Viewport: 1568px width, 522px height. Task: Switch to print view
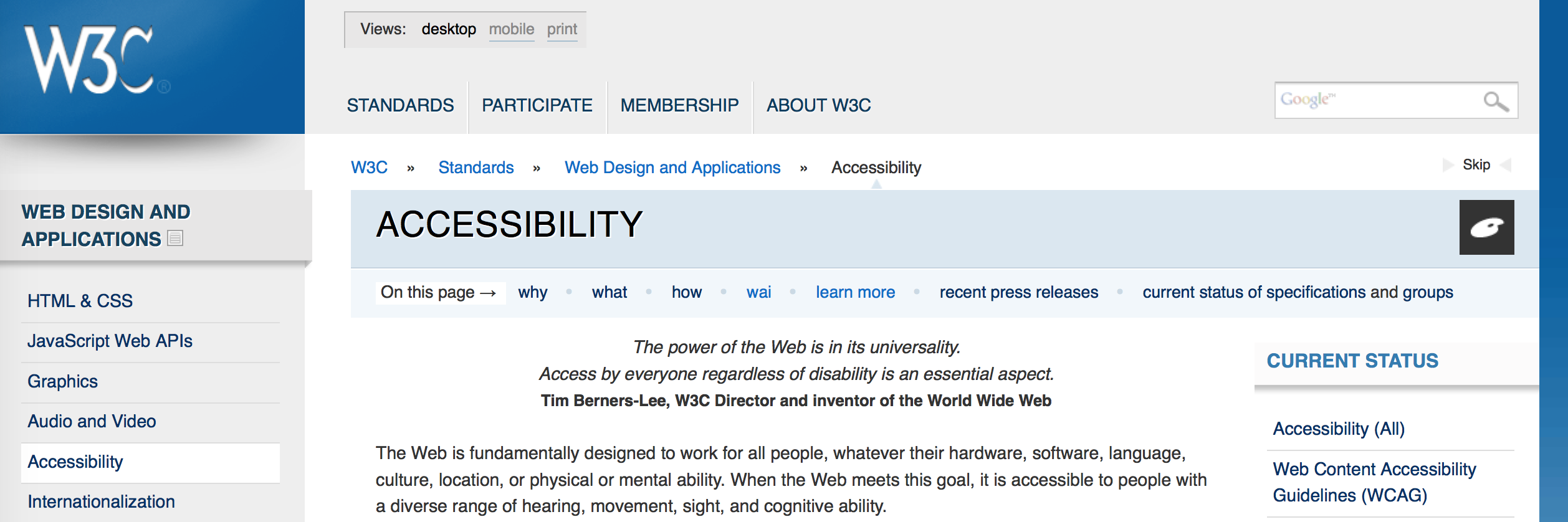point(562,29)
